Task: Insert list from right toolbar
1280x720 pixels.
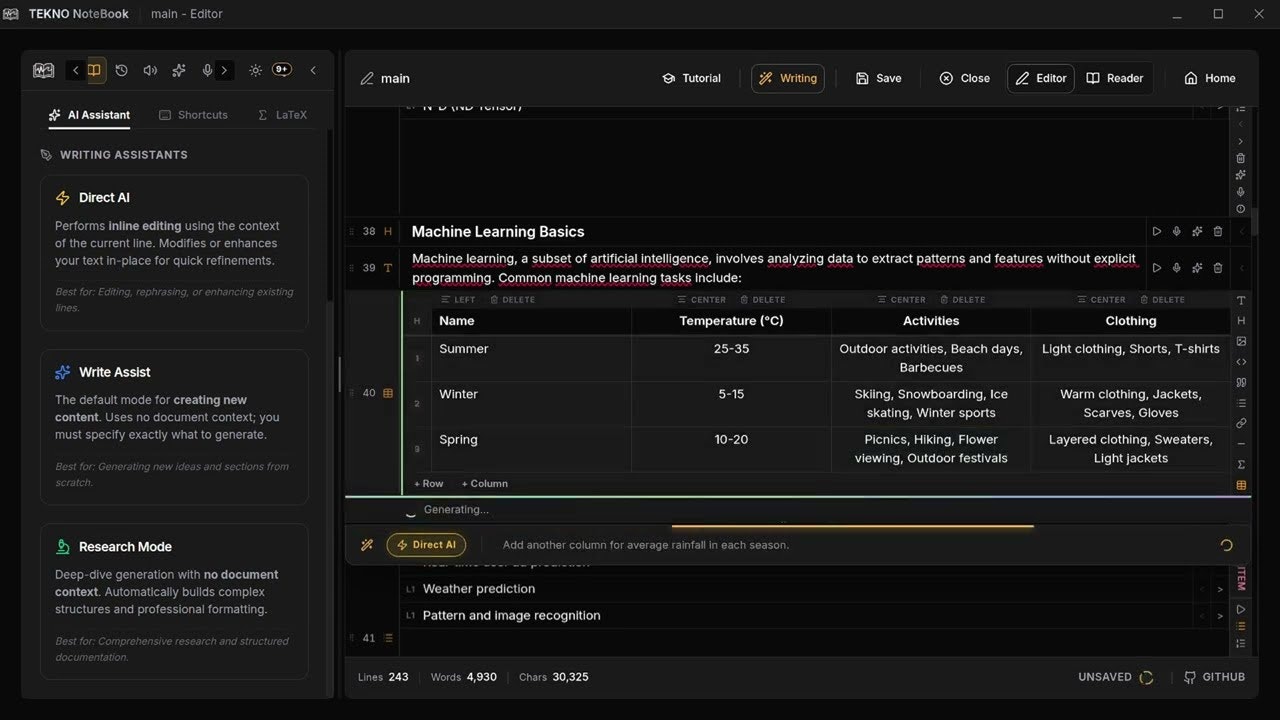Action: (x=1241, y=403)
